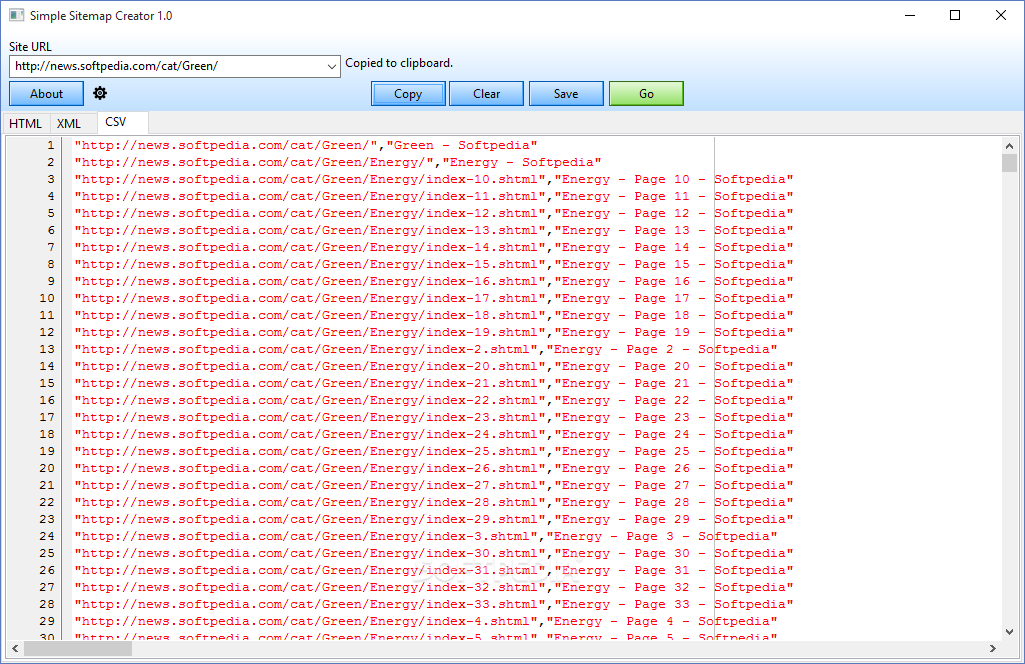Select the index-11.shtml row
Image resolution: width=1025 pixels, height=664 pixels.
coord(433,196)
